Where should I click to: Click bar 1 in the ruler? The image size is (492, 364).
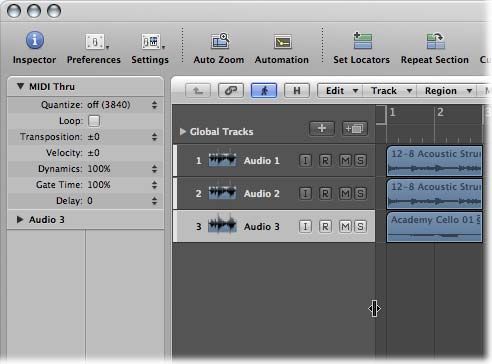coord(393,112)
